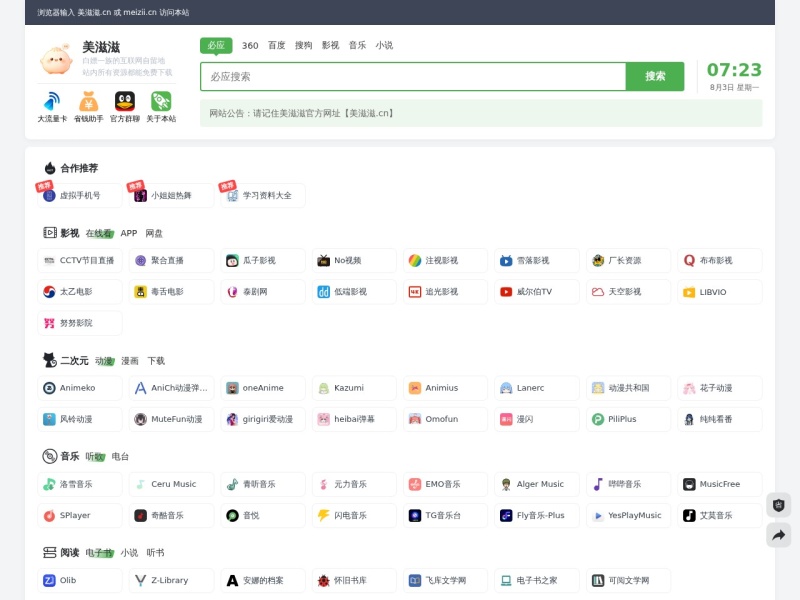Click the Kazumi icon
The image size is (800, 600).
coord(323,388)
